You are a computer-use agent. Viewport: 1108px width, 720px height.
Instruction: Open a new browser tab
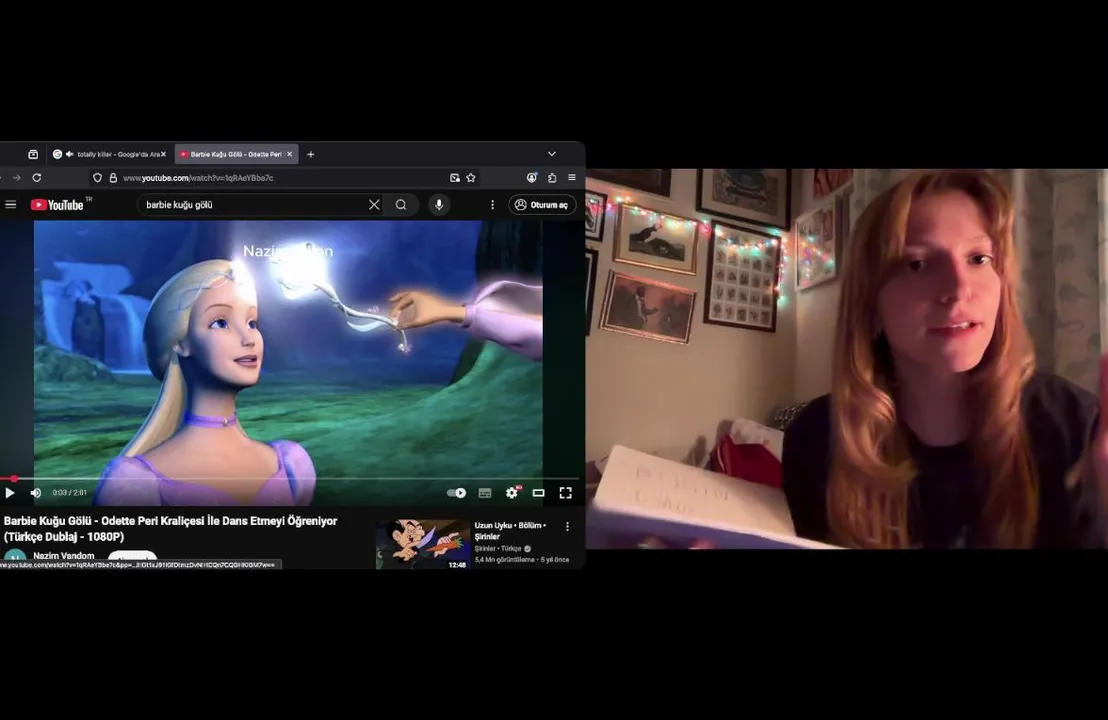coord(310,154)
